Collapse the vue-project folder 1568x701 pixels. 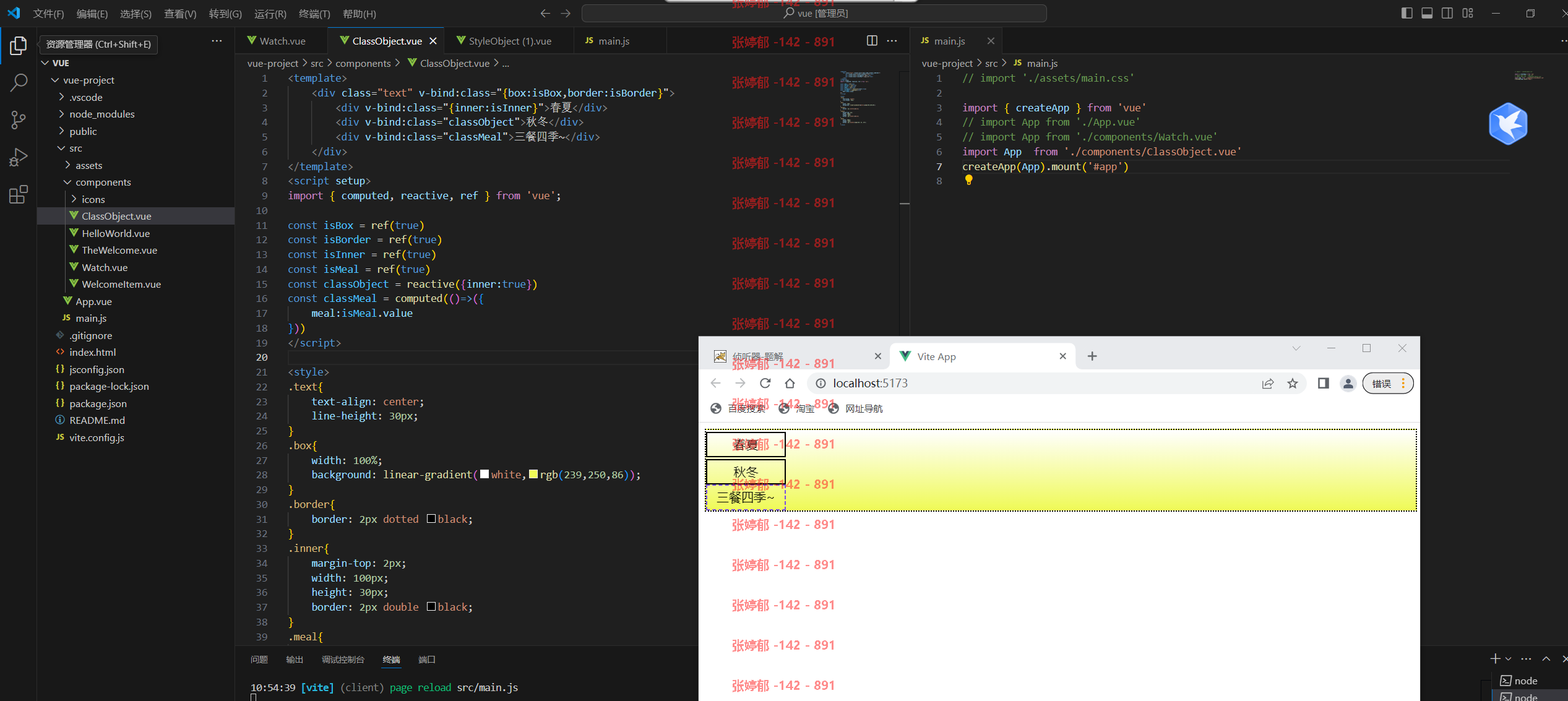tap(55, 80)
